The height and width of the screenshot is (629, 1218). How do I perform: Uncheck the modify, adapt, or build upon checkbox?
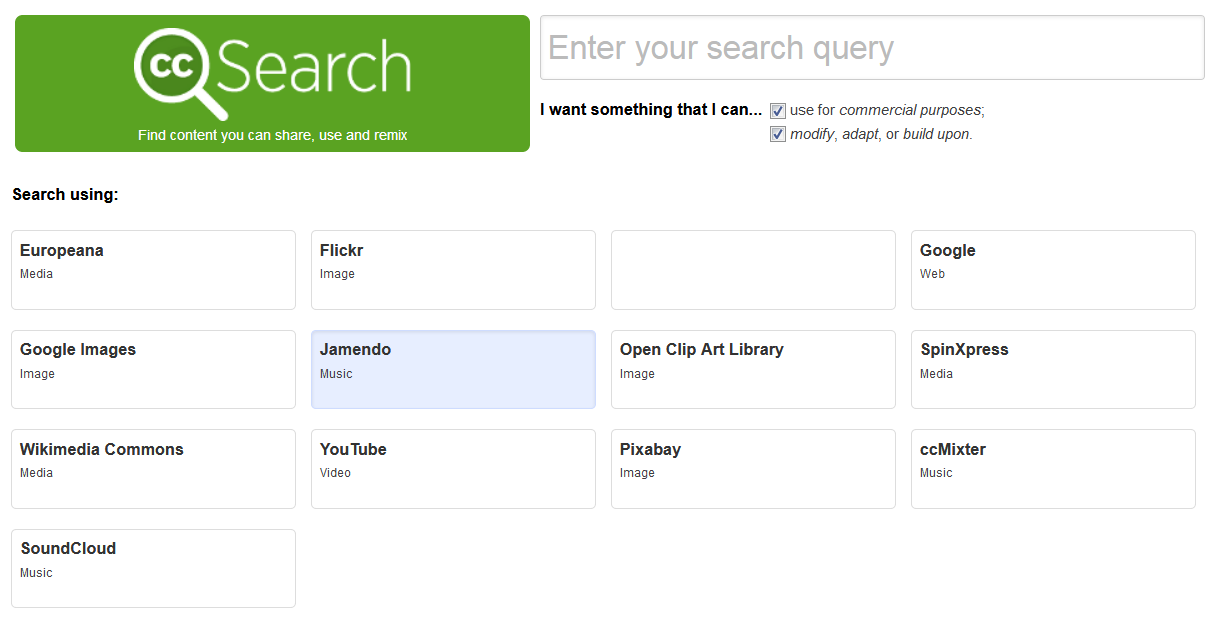tap(778, 134)
